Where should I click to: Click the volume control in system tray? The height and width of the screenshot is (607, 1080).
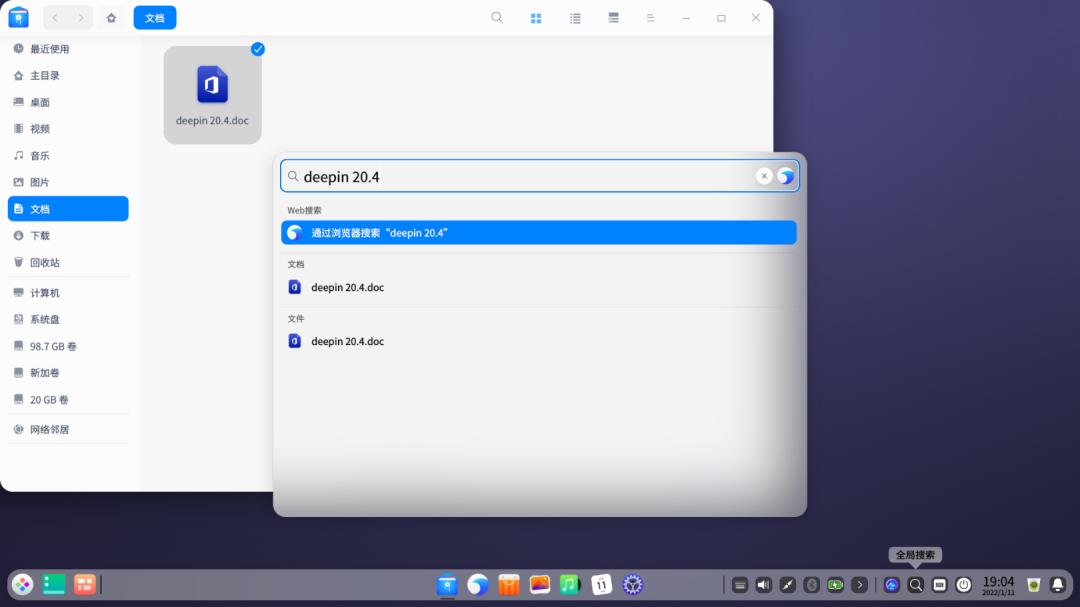[763, 585]
